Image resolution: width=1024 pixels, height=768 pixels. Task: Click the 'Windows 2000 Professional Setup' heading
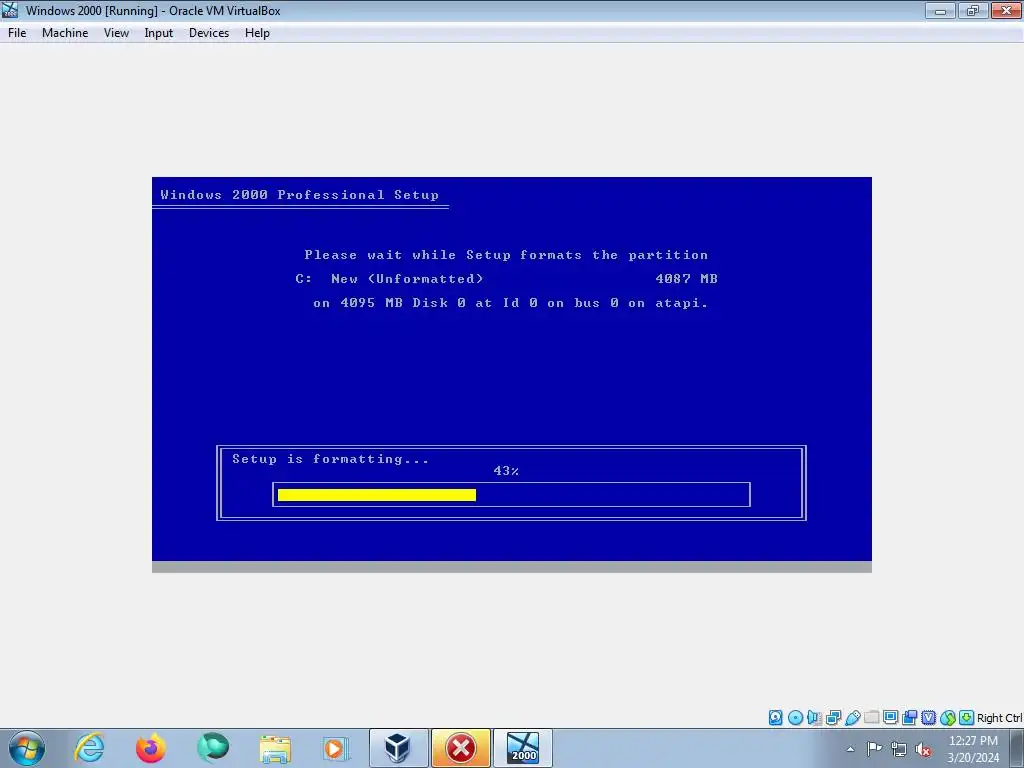pyautogui.click(x=300, y=195)
